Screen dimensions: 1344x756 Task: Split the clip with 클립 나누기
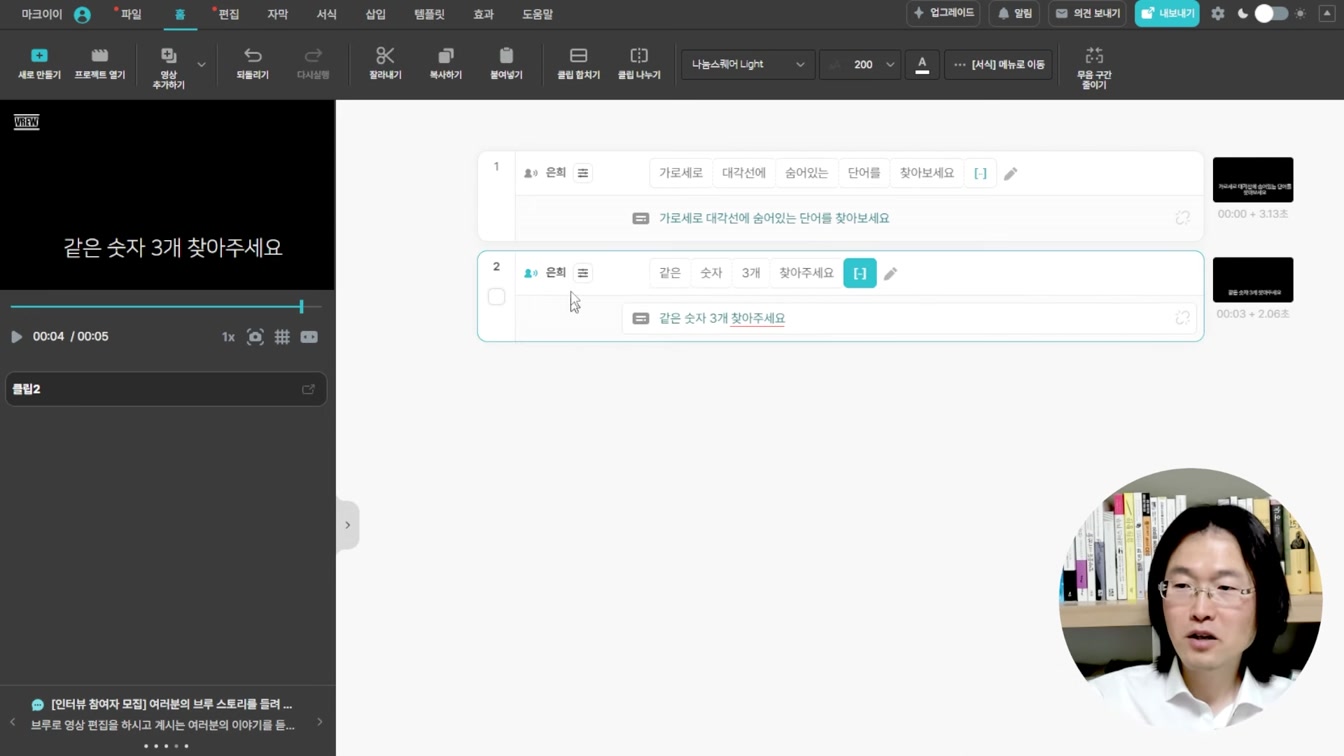pos(639,63)
